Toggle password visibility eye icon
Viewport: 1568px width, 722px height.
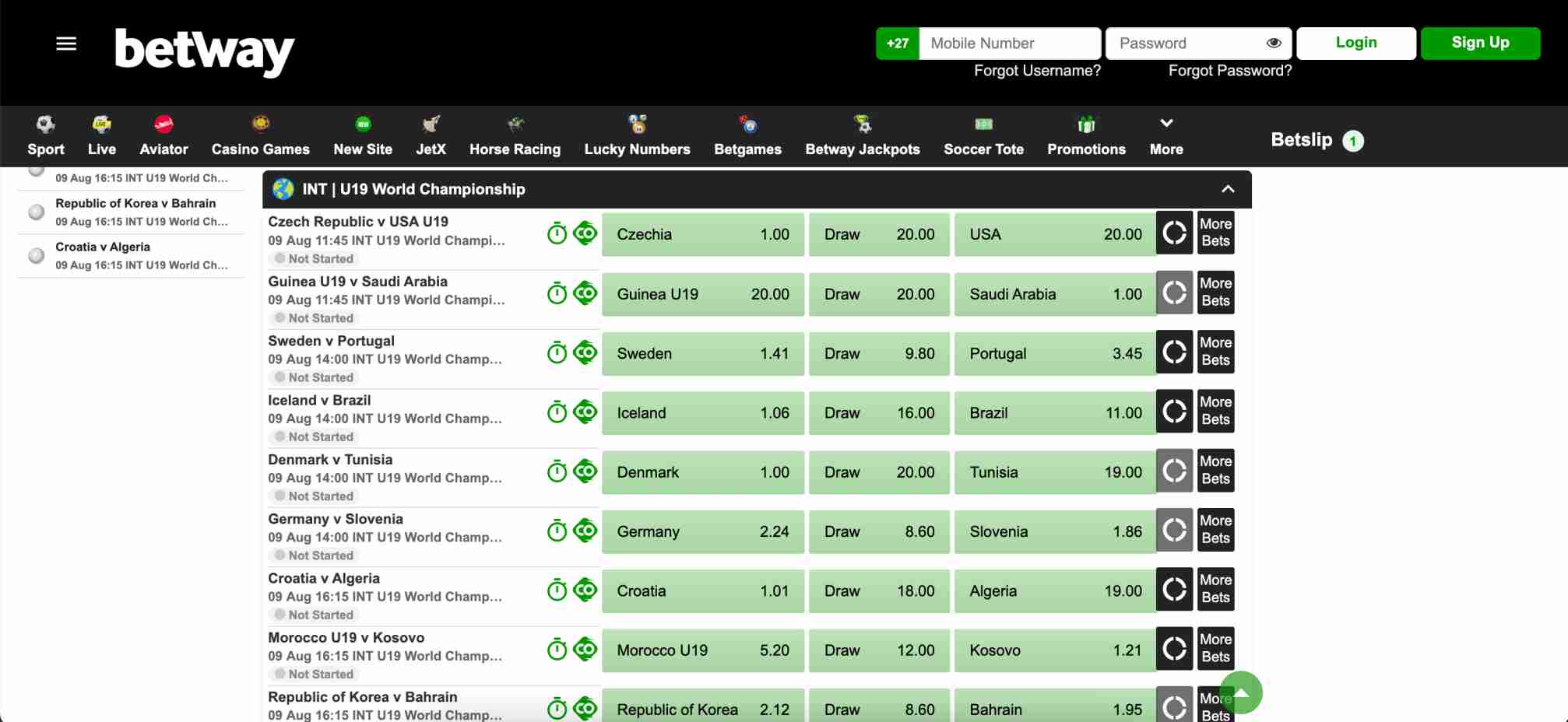click(1274, 44)
